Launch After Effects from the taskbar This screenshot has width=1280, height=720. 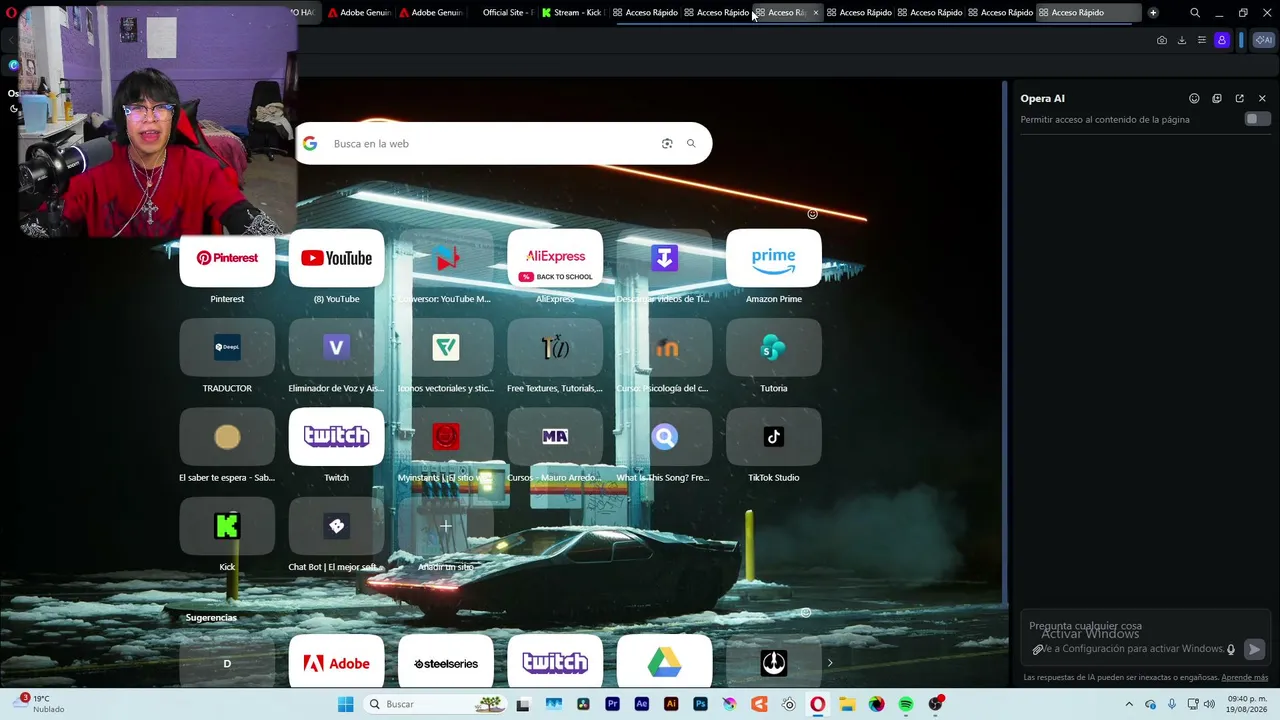641,704
